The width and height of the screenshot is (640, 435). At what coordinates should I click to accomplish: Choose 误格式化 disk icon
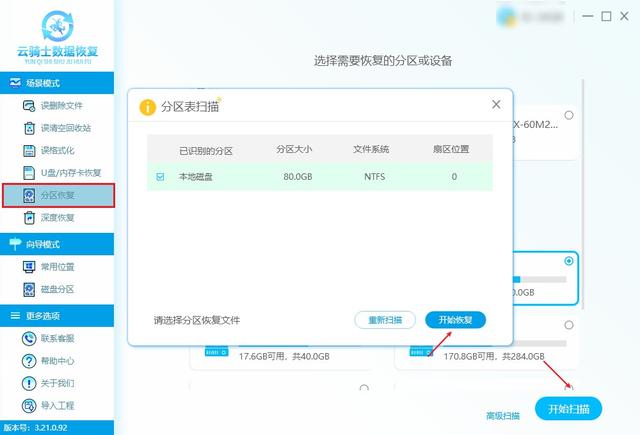29,151
